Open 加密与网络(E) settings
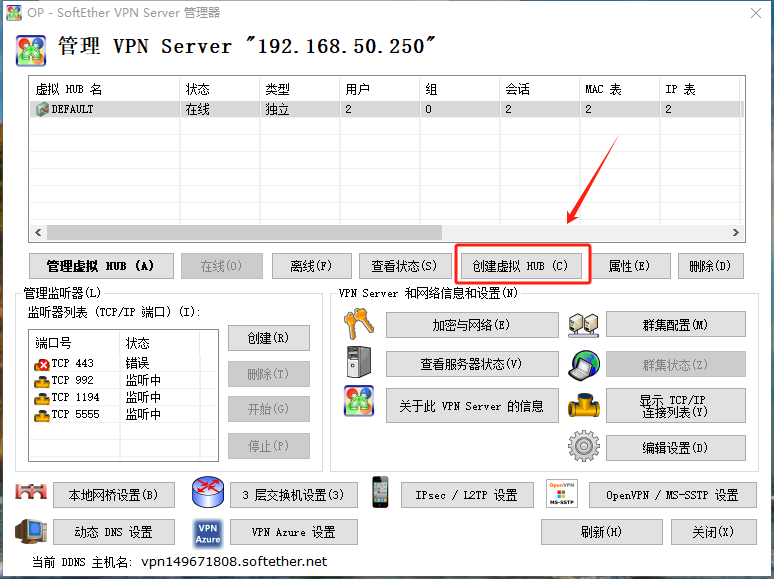Viewport: 774px width, 579px height. (x=472, y=325)
